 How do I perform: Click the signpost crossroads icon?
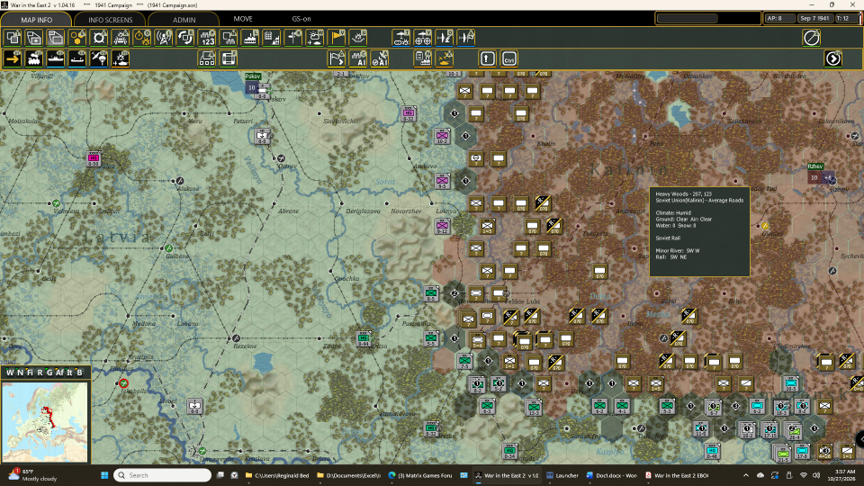pyautogui.click(x=293, y=38)
